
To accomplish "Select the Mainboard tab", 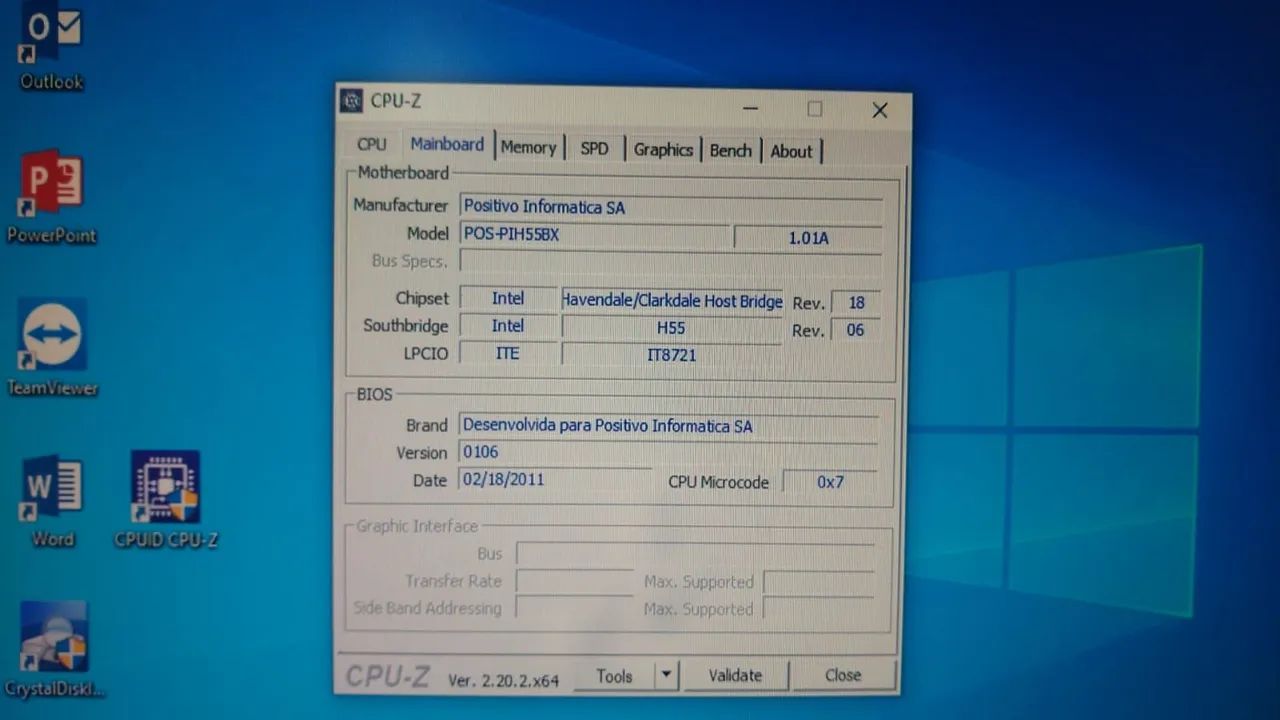I will (447, 145).
